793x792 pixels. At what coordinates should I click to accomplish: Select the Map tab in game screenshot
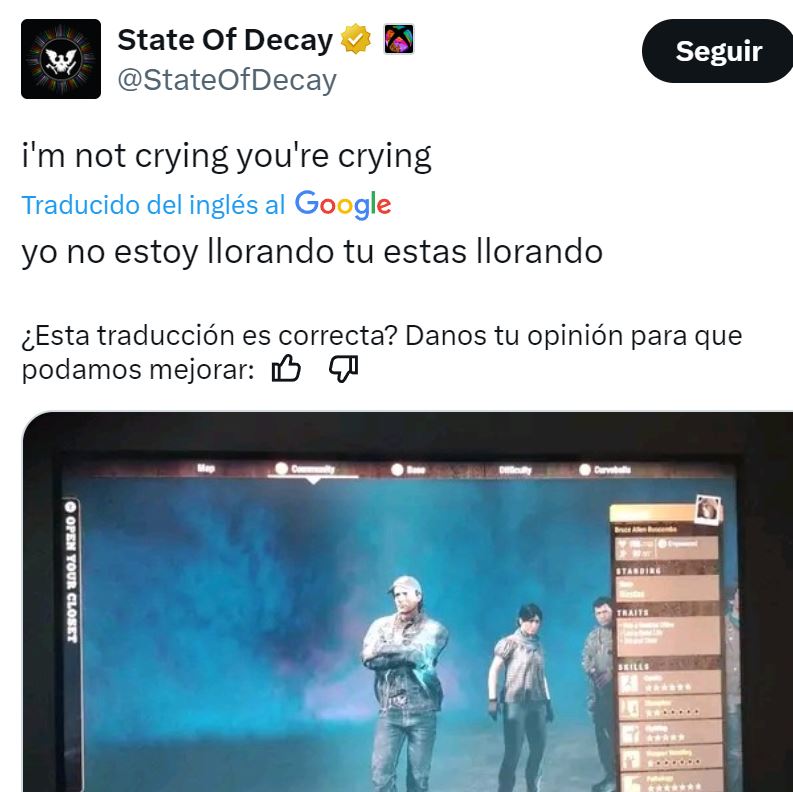tap(206, 468)
